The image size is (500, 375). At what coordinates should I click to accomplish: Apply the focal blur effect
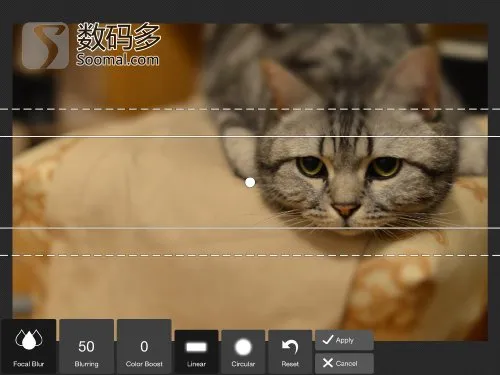click(x=344, y=340)
